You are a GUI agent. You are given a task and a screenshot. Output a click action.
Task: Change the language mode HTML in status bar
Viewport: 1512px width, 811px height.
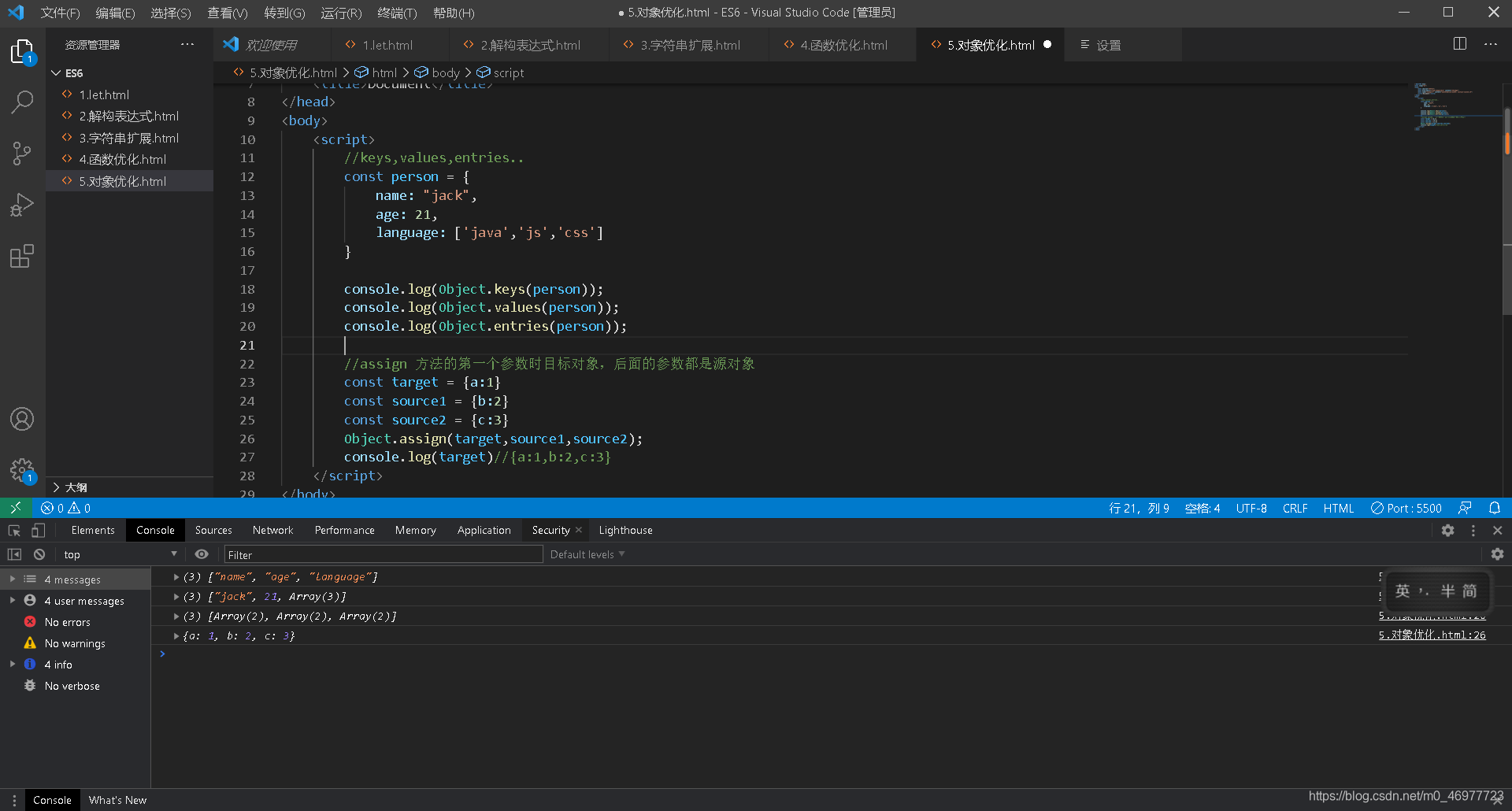point(1338,508)
